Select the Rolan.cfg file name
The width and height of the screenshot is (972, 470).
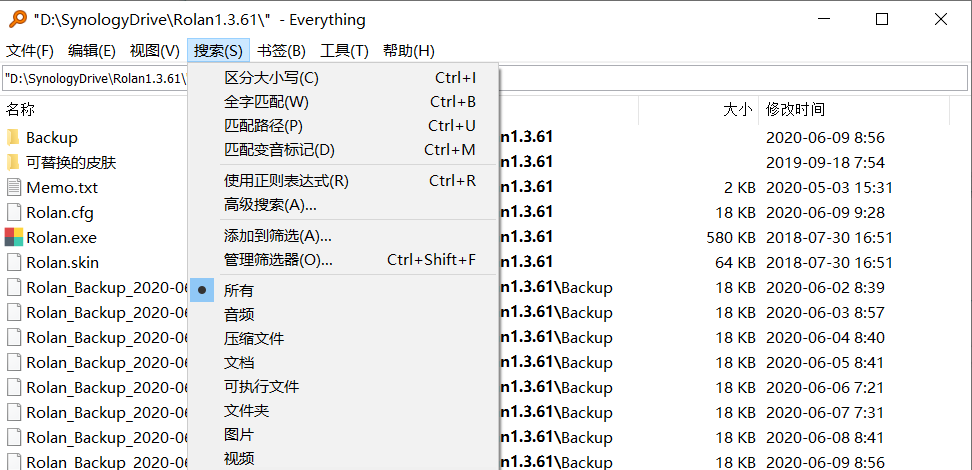tap(60, 213)
